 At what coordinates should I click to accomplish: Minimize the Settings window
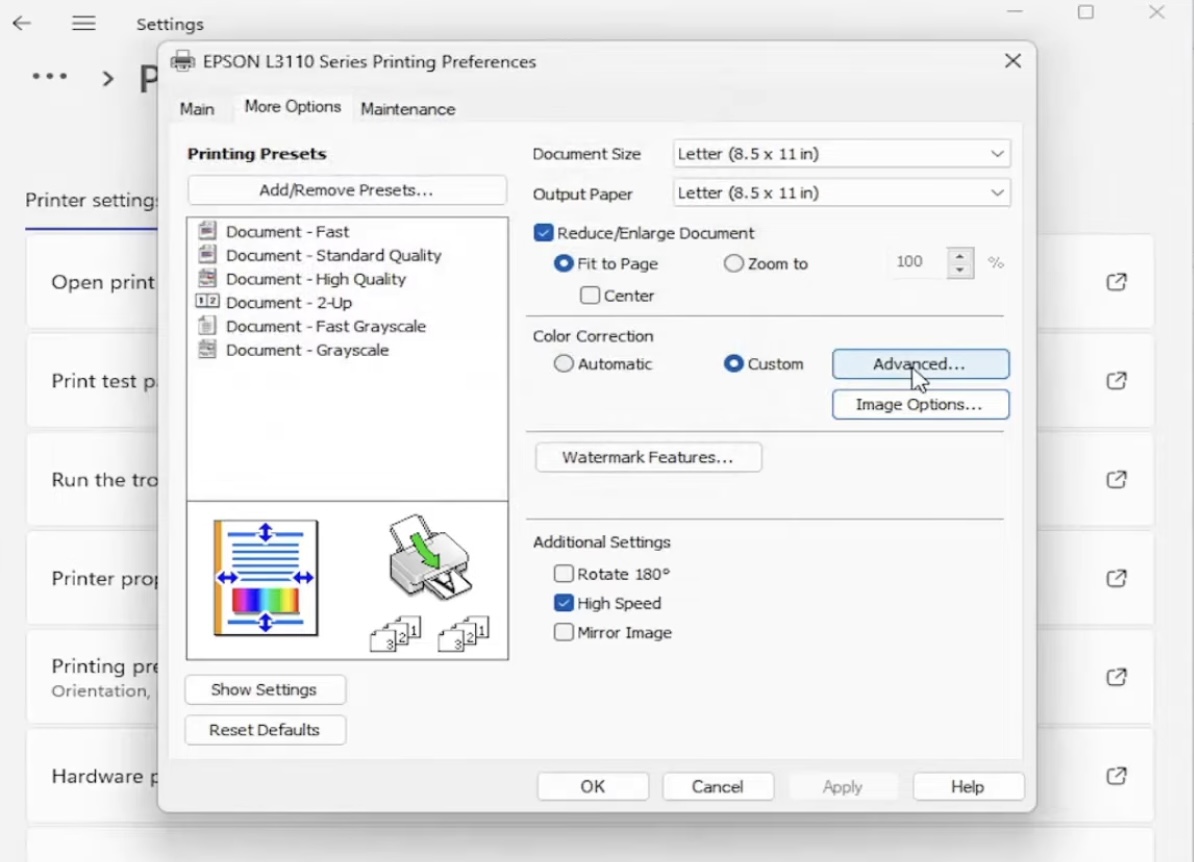[1014, 12]
